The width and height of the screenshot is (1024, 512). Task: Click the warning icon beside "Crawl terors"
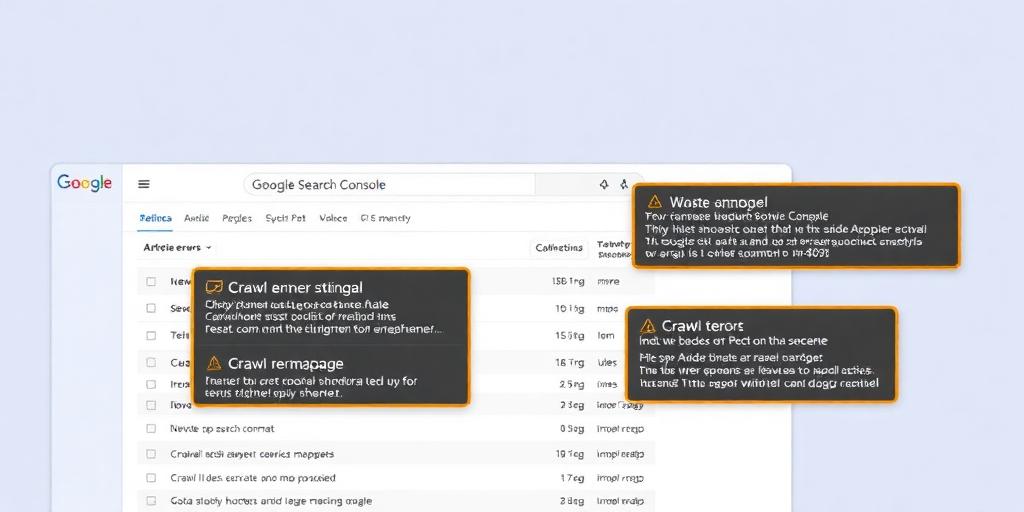click(x=647, y=326)
